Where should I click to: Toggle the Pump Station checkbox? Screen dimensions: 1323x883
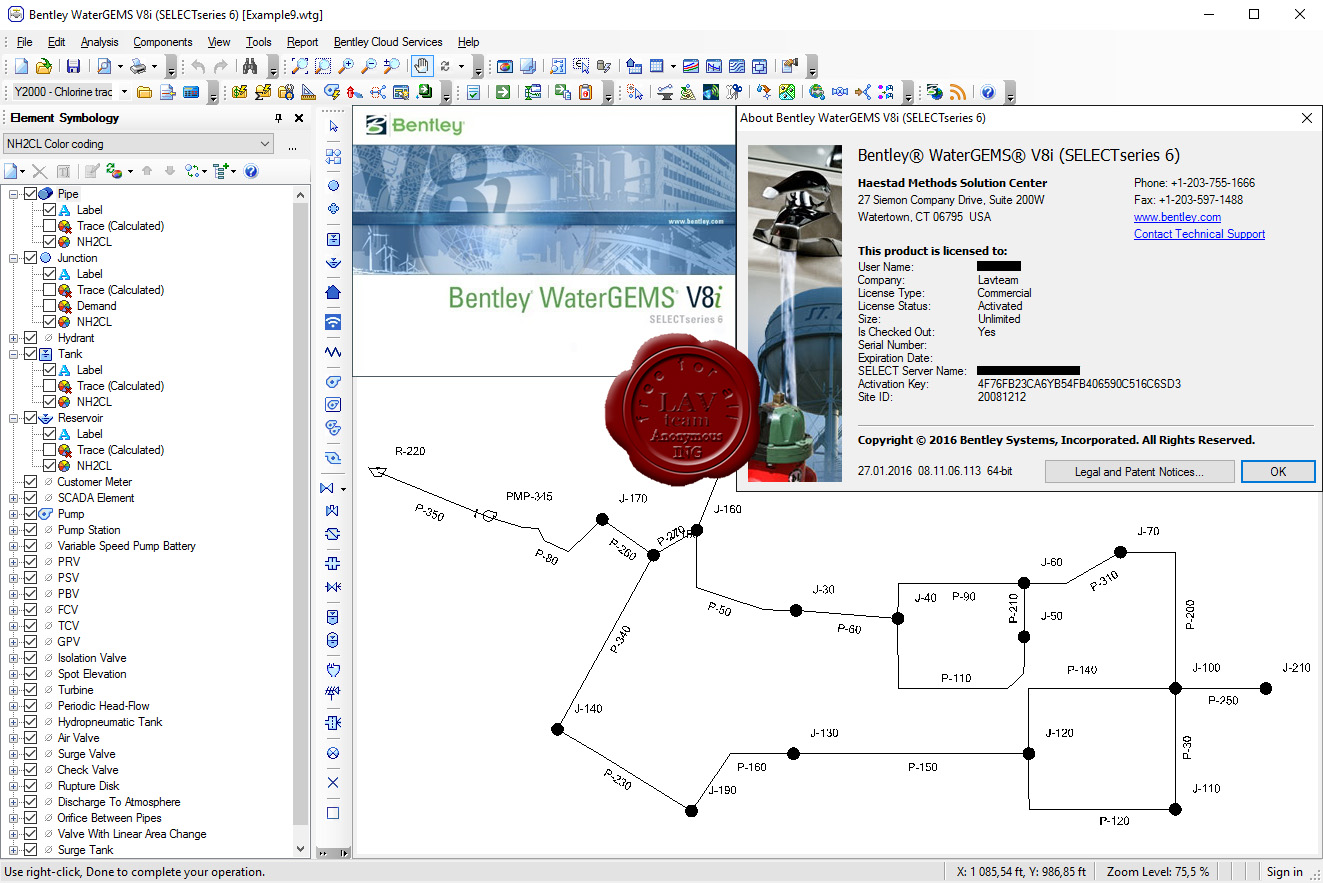(31, 530)
